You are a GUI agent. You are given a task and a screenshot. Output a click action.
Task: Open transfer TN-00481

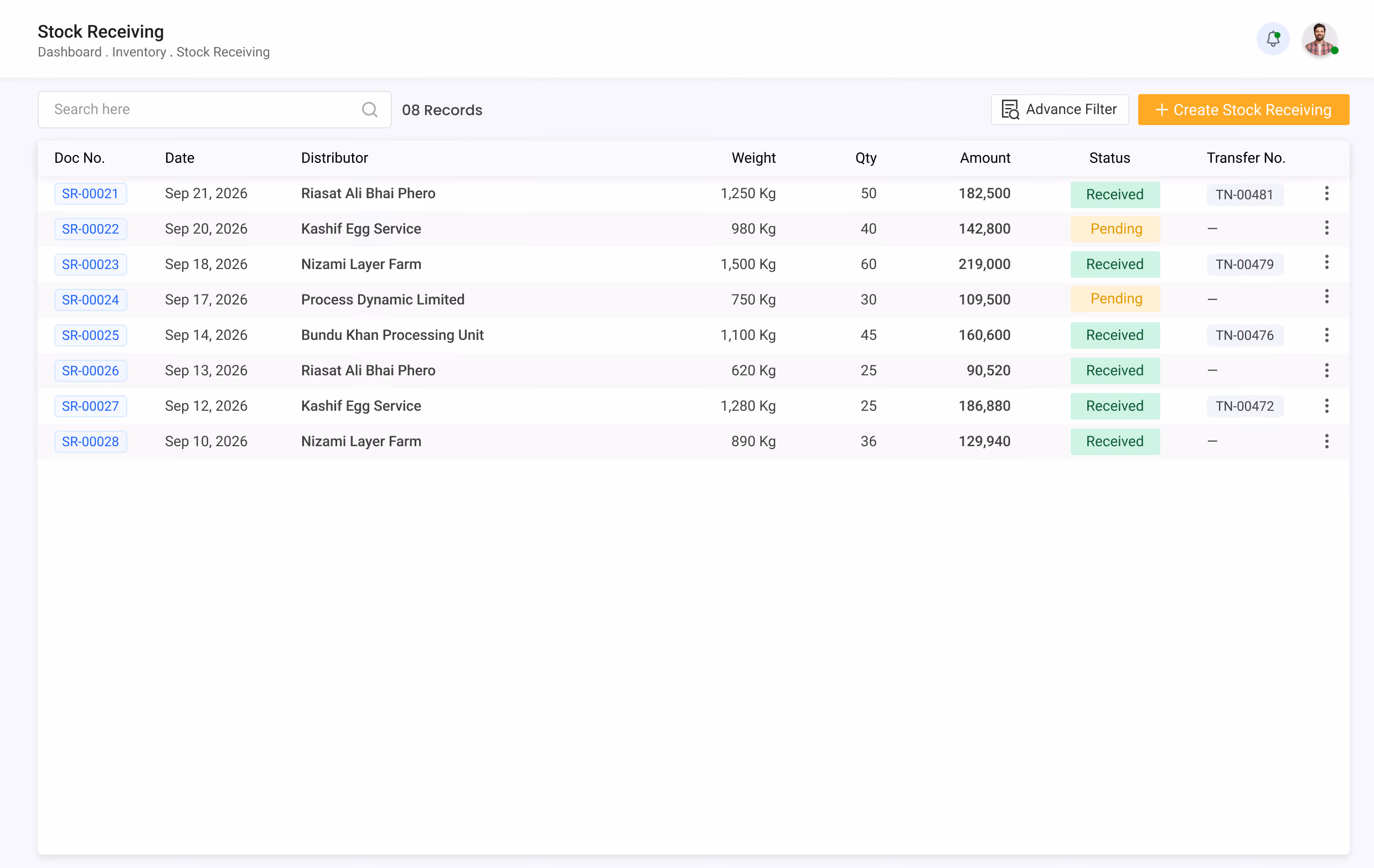1244,195
